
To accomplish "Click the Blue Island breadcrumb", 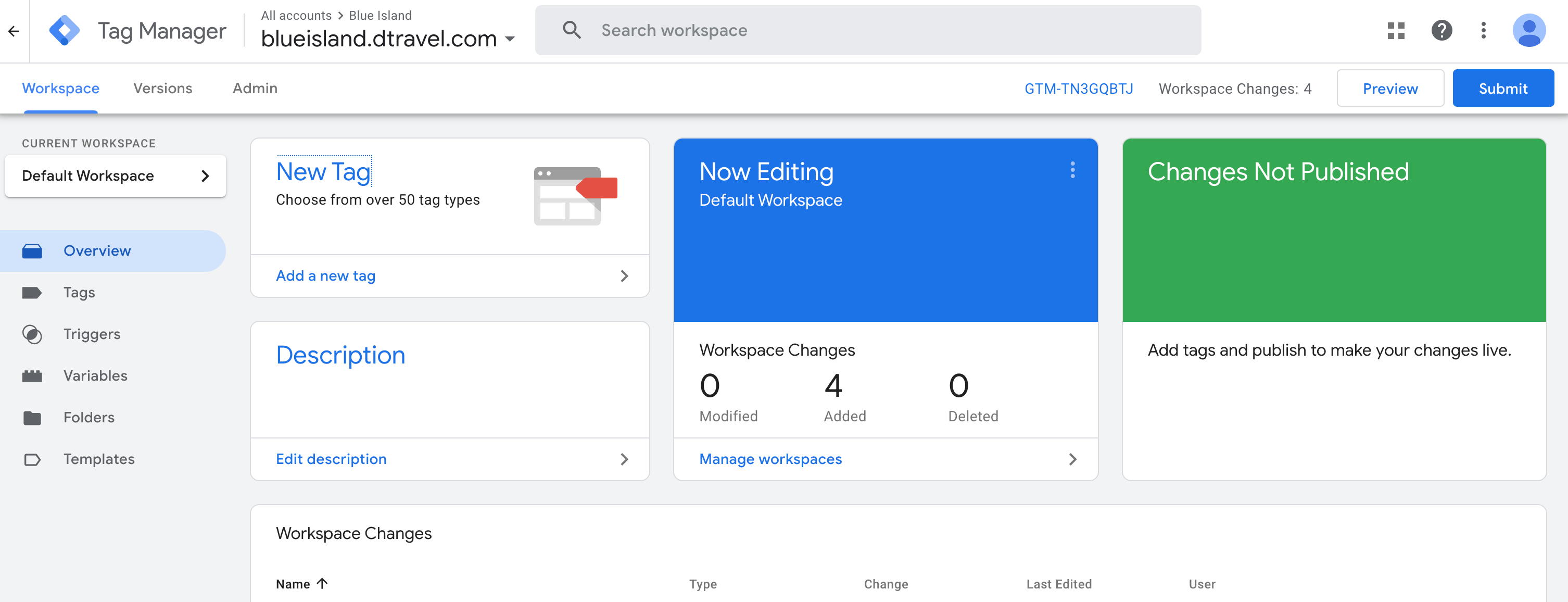I will click(x=381, y=15).
